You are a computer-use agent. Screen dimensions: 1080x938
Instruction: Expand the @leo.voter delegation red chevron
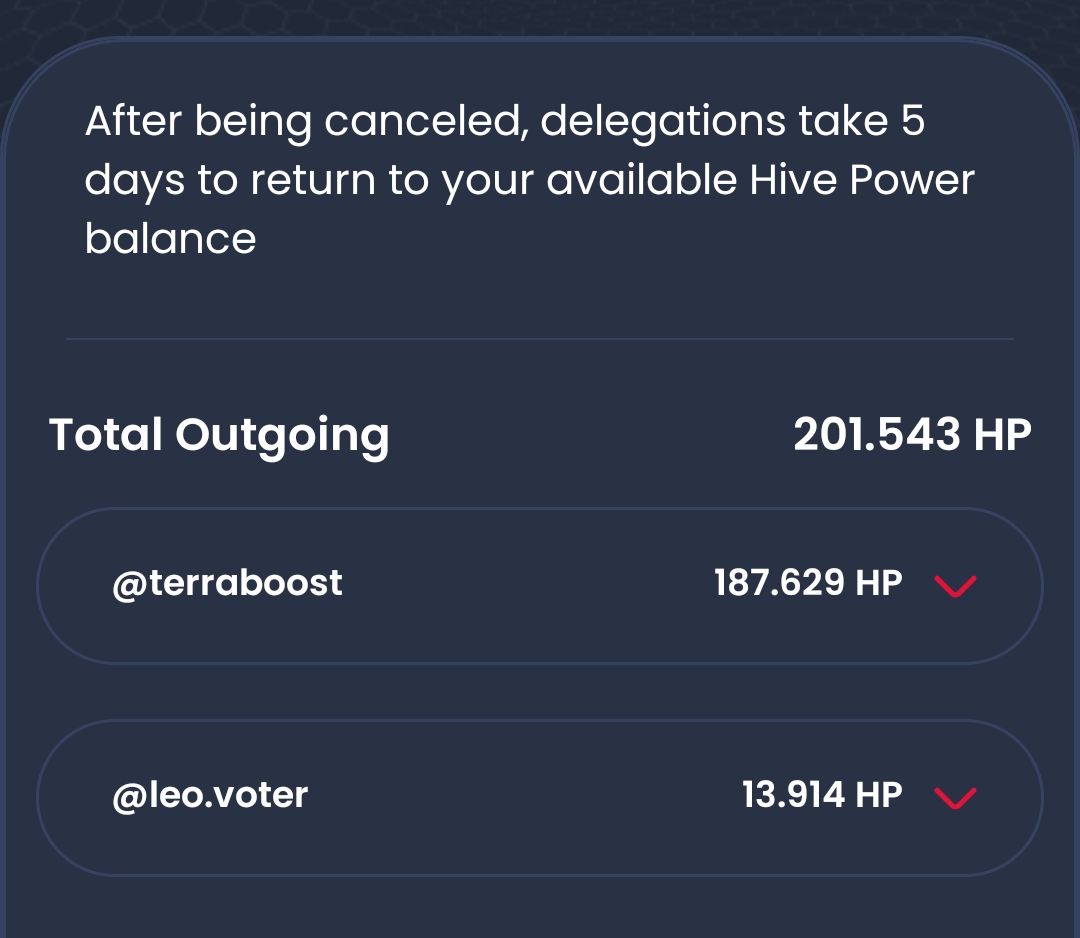coord(955,798)
